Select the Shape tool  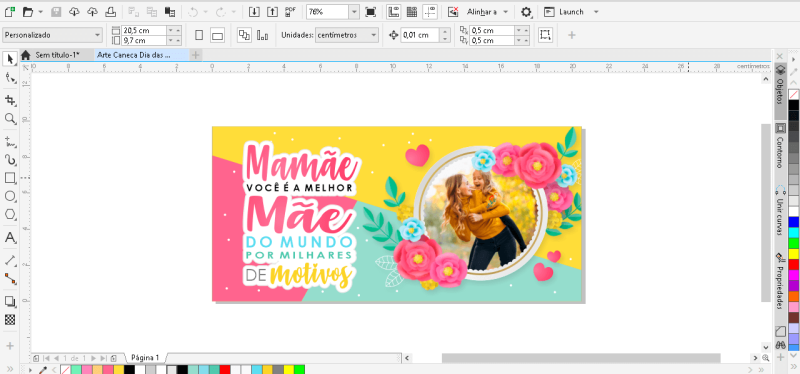pos(10,78)
